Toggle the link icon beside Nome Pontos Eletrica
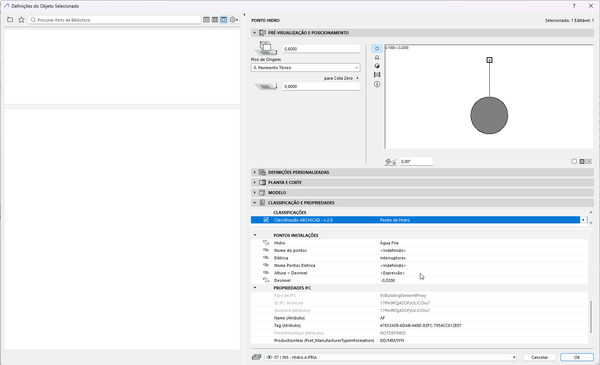The width and height of the screenshot is (600, 365). 266,265
